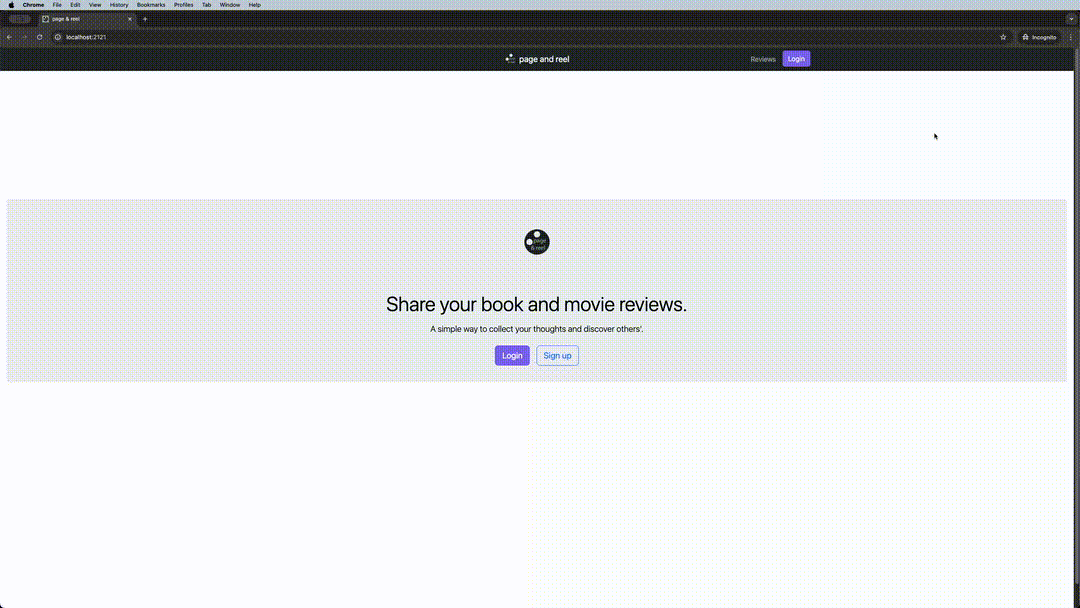1080x608 pixels.
Task: Click the browser forward arrow
Action: click(x=24, y=37)
